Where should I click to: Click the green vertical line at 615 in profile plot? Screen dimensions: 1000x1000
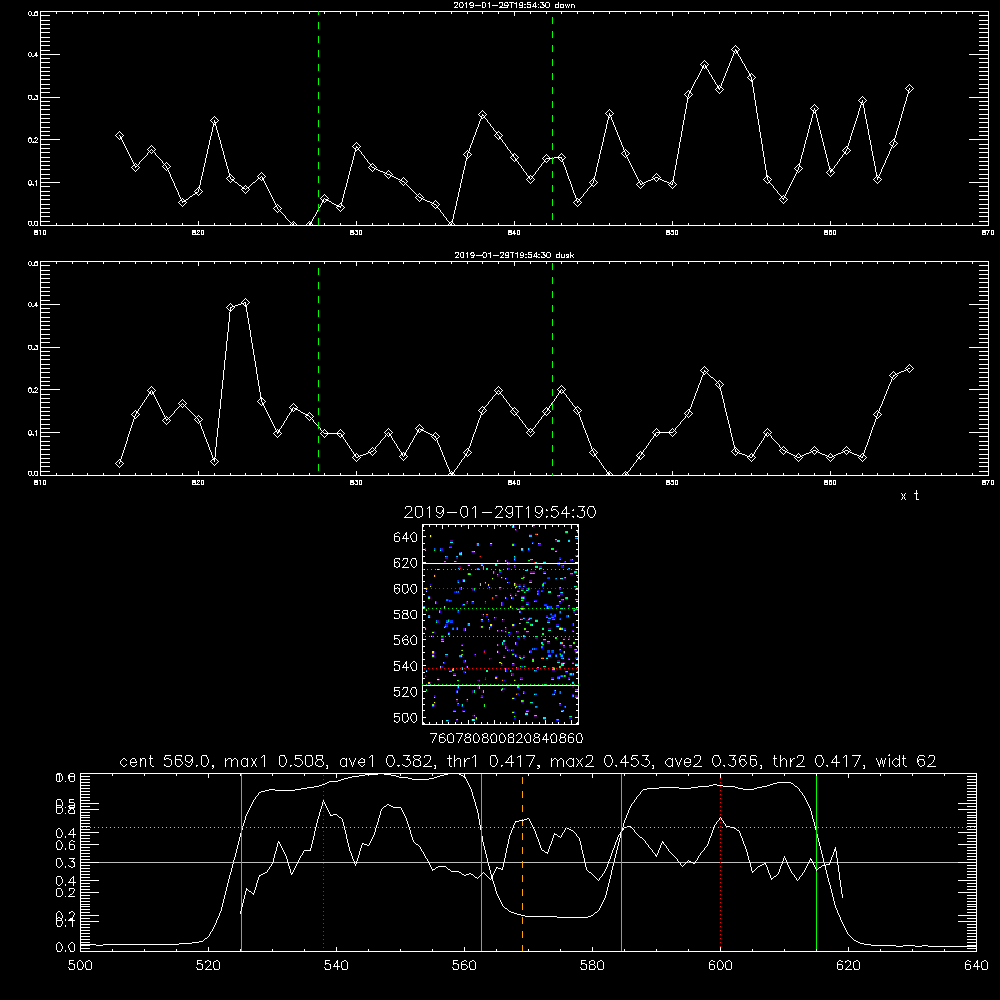pos(816,863)
